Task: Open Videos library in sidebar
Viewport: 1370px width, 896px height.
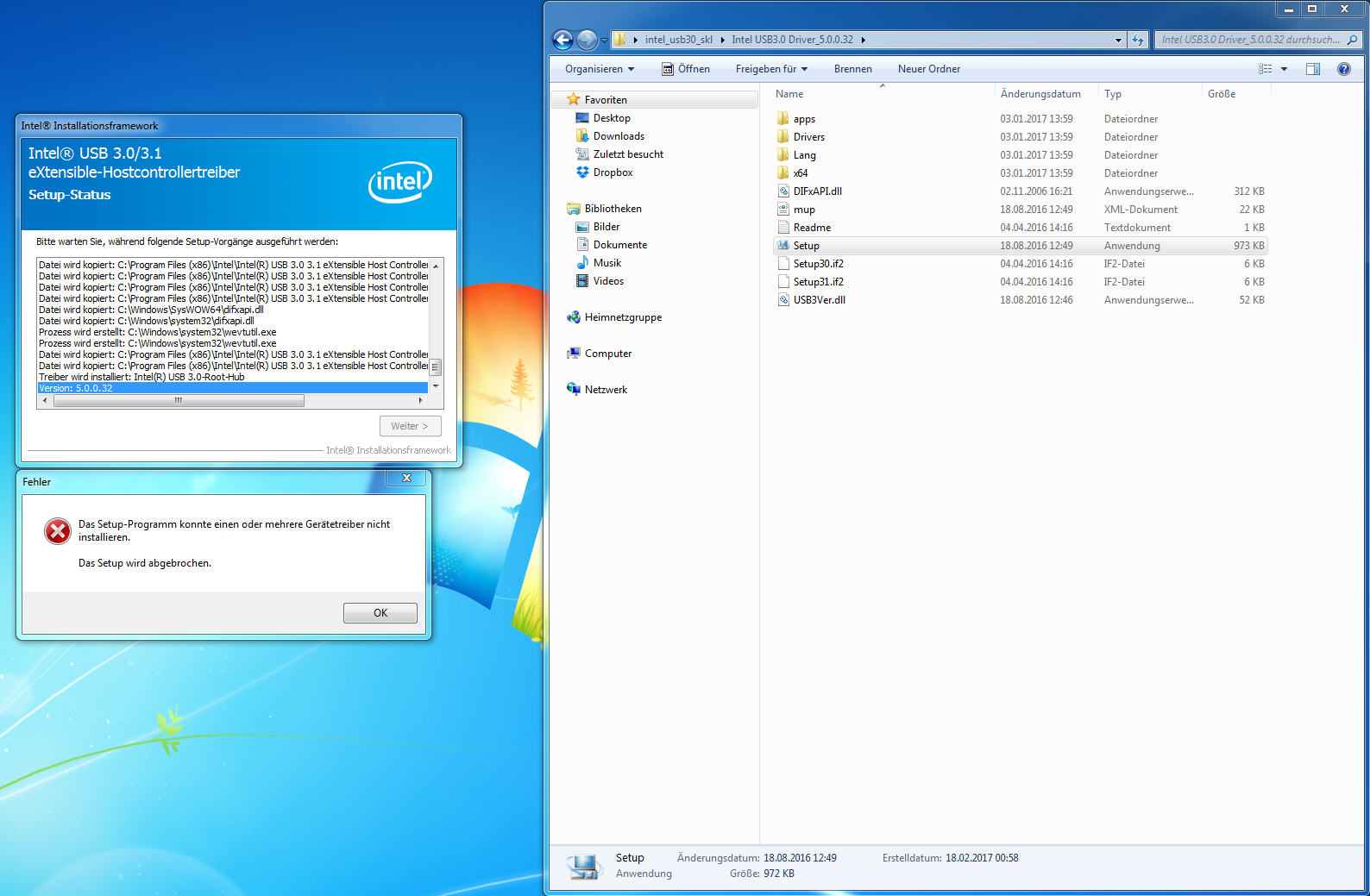Action: [600, 281]
